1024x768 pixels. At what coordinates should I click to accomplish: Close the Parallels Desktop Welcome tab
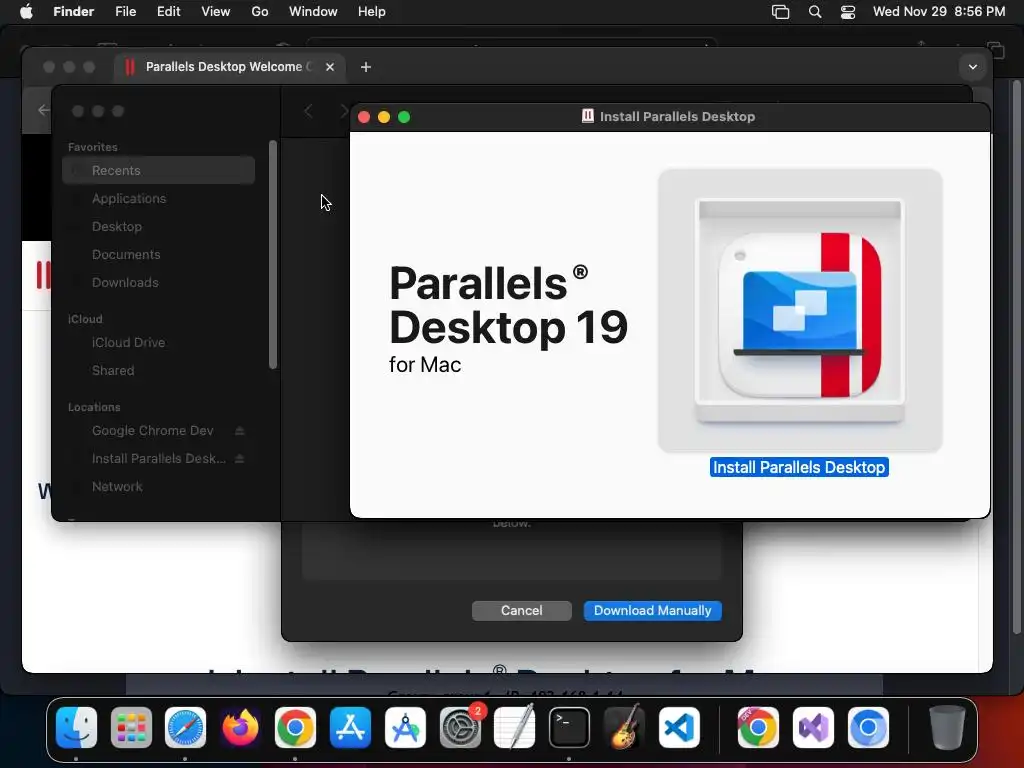[330, 67]
